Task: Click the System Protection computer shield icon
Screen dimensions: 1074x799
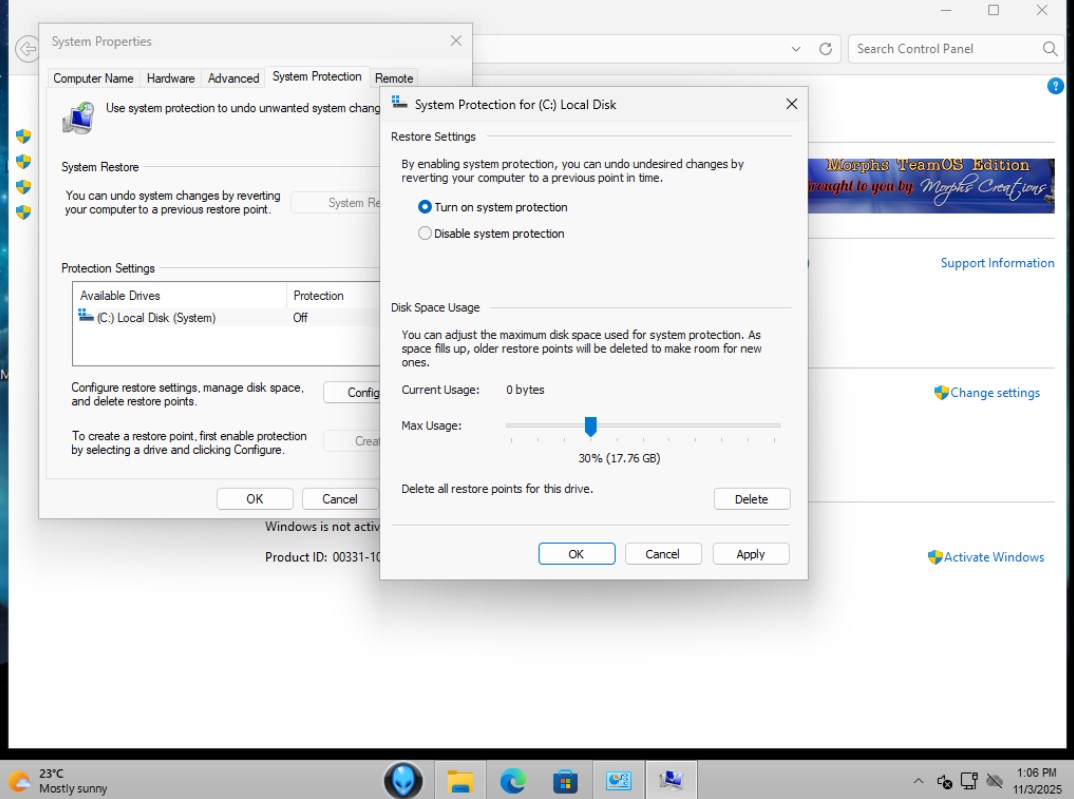Action: point(79,118)
